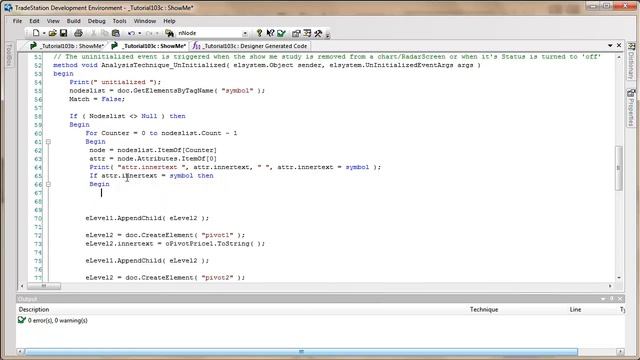Image resolution: width=640 pixels, height=360 pixels.
Task: Click the TradeStation window title bar app icon
Action: (8, 7)
